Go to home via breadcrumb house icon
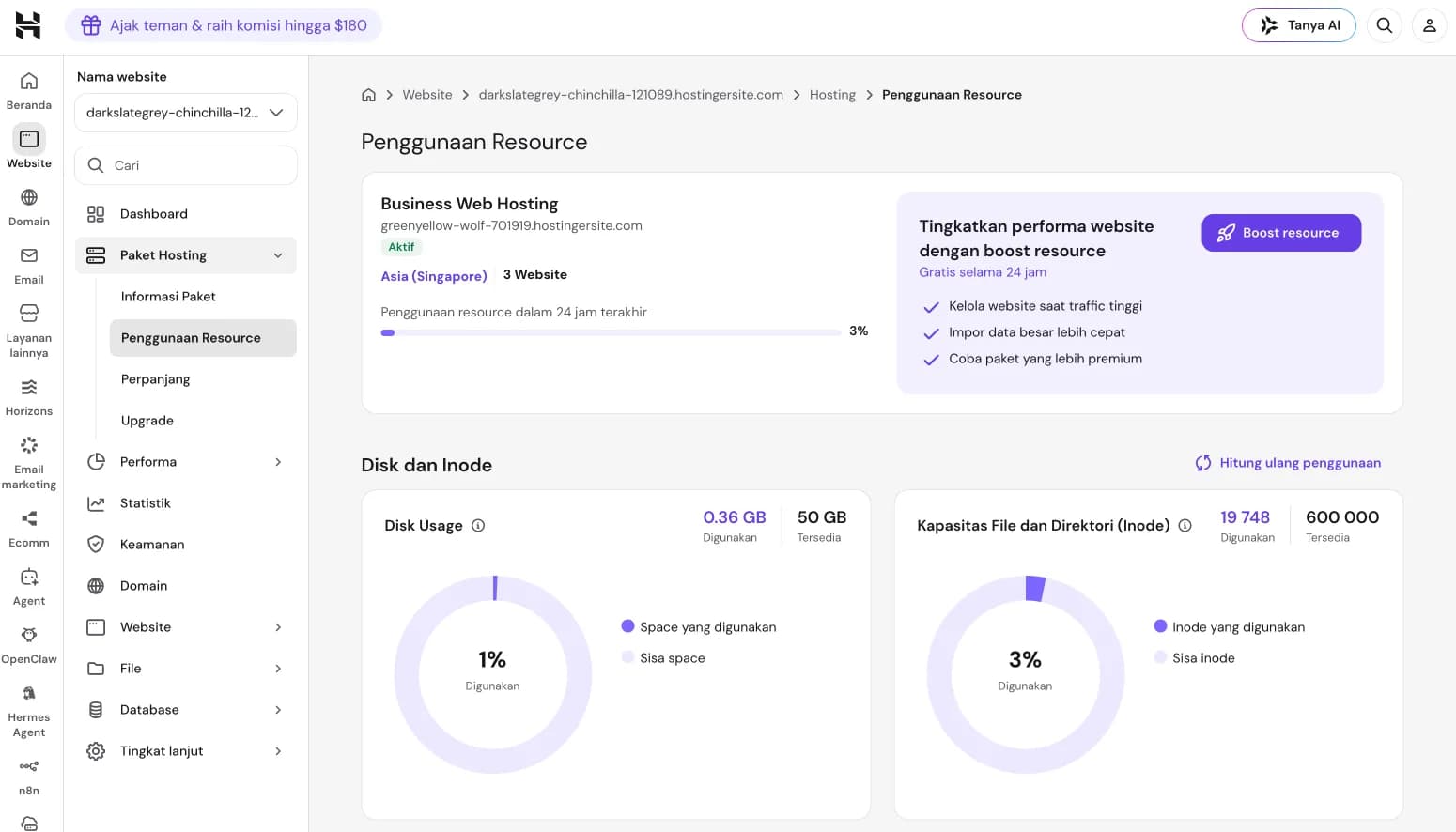The height and width of the screenshot is (832, 1456). (369, 95)
